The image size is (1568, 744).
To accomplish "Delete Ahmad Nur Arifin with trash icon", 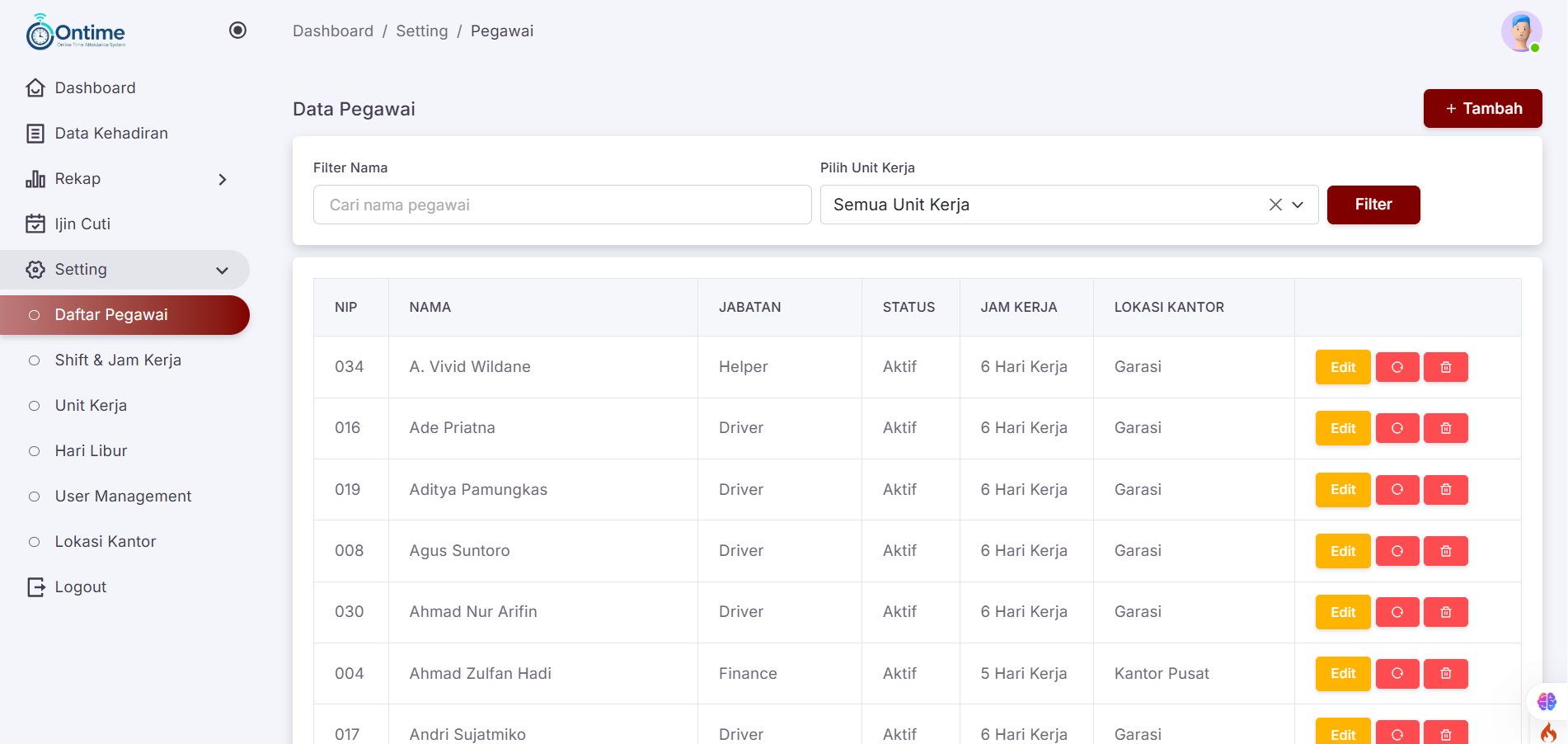I will click(x=1445, y=612).
